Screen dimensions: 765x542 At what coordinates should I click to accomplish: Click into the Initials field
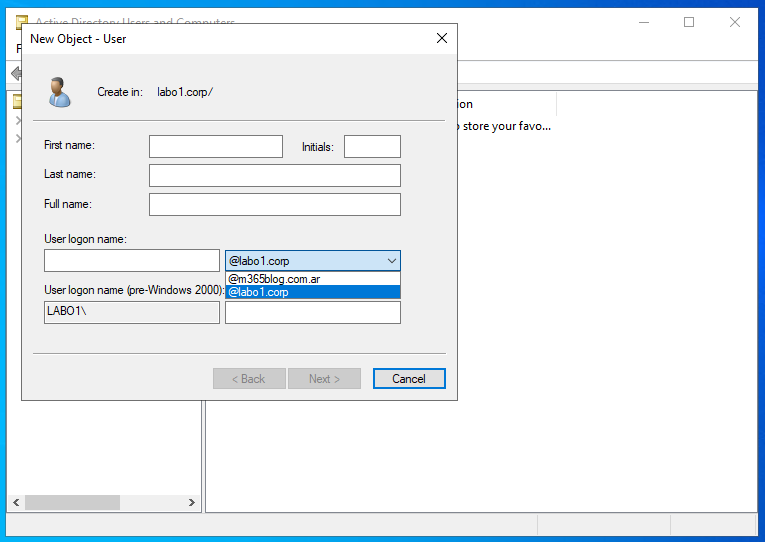[372, 147]
